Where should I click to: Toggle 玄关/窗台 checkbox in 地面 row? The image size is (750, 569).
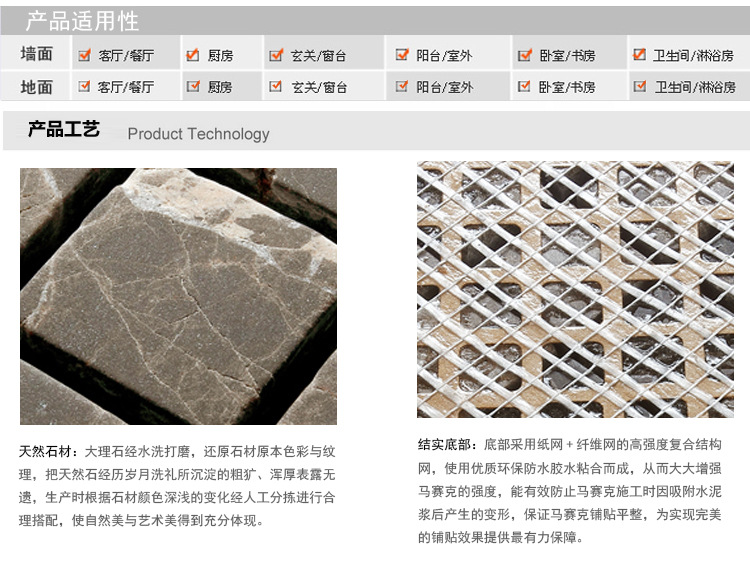click(276, 86)
